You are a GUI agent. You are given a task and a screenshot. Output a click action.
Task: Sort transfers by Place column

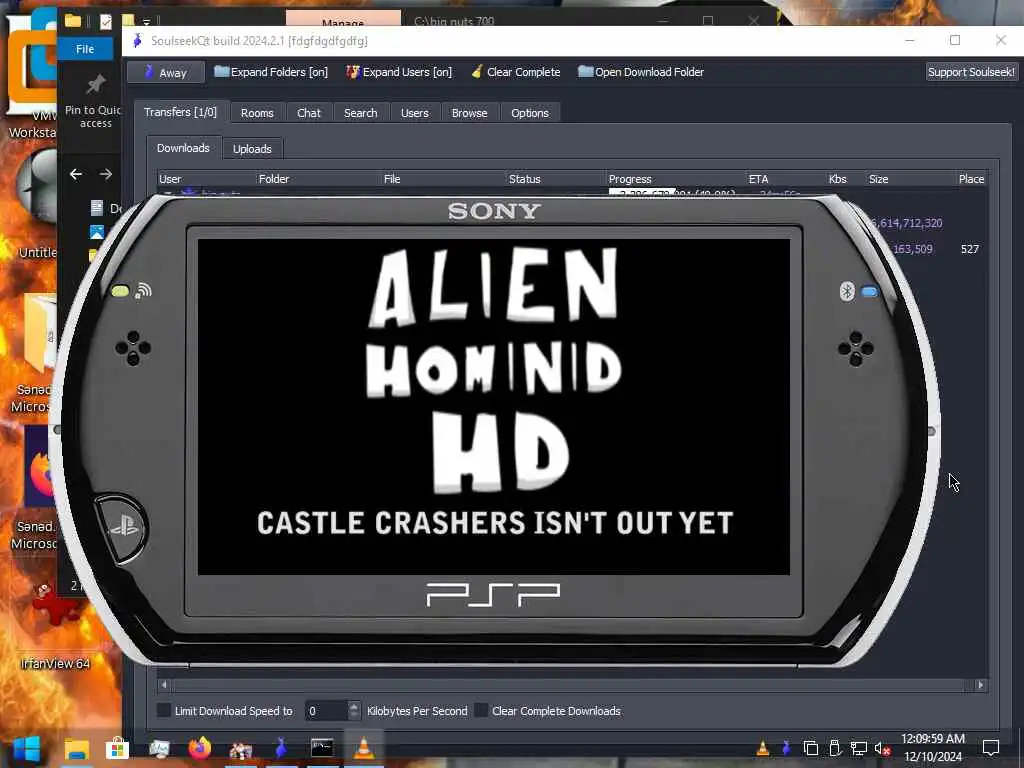pos(972,179)
